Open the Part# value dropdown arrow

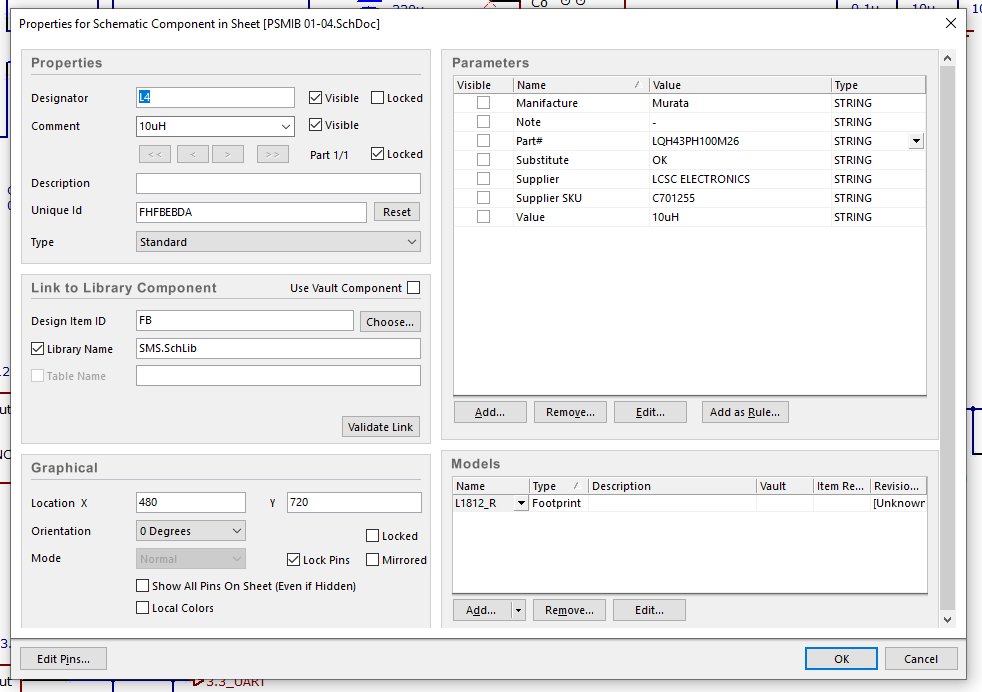[x=916, y=141]
